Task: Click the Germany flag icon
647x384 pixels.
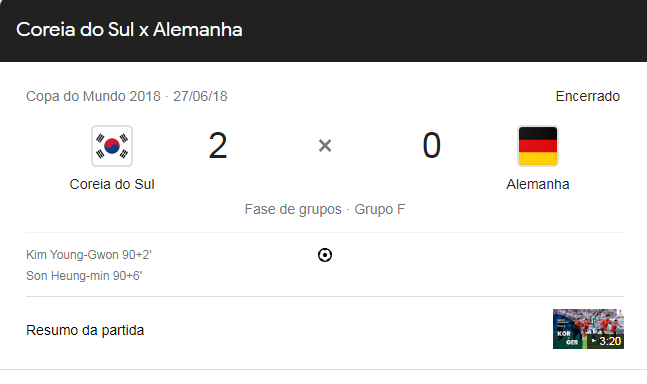Action: [538, 146]
